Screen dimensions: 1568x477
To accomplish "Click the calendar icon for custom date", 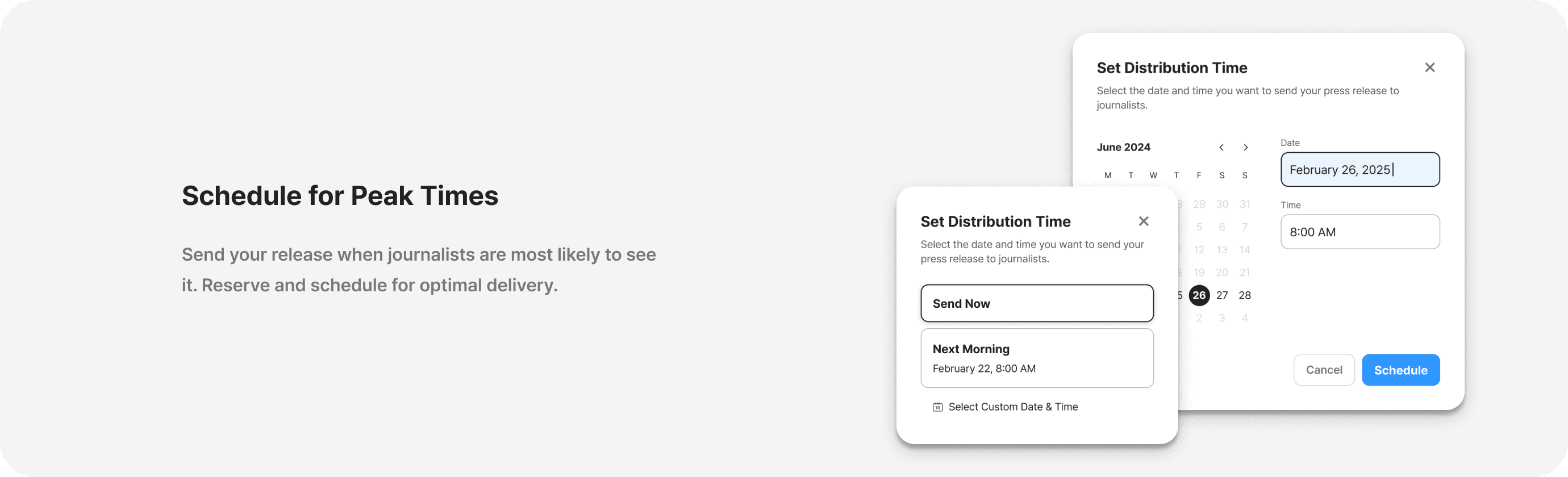I will point(937,407).
